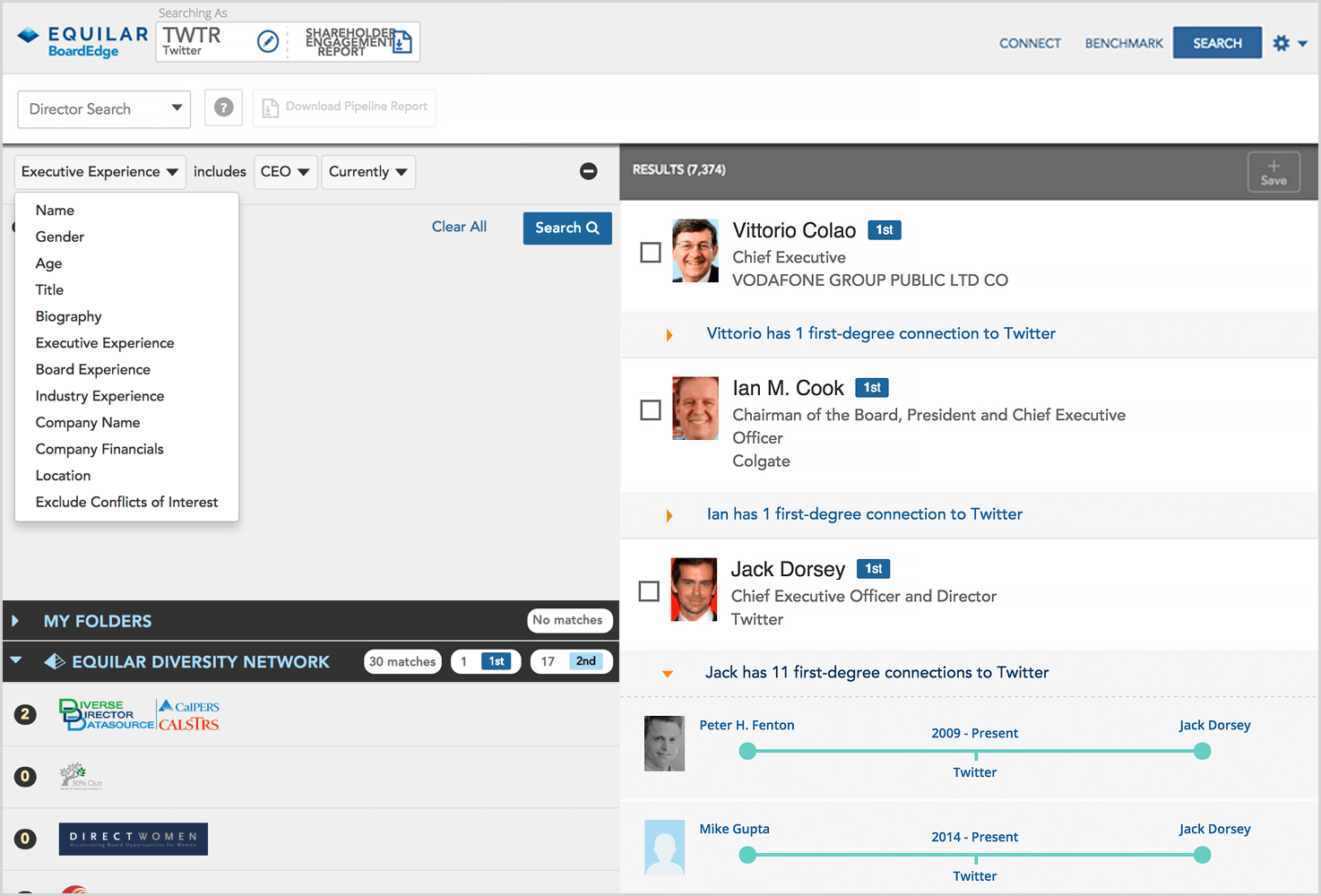Screen dimensions: 1321x896
Task: Tick the Jack Dorsey checkbox
Action: 649,591
